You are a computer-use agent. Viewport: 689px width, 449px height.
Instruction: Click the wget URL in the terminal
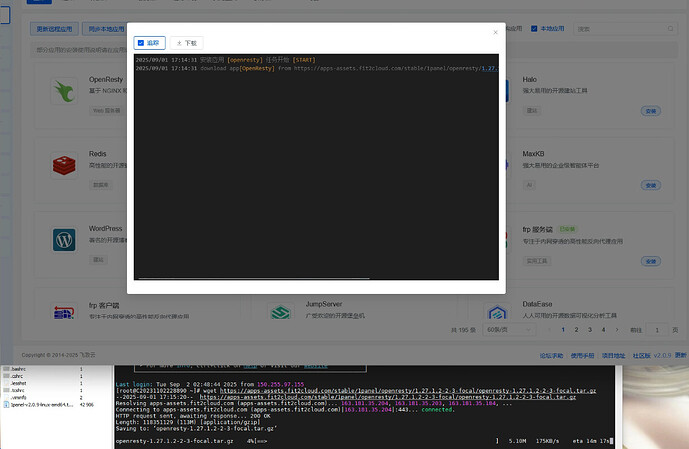point(408,391)
